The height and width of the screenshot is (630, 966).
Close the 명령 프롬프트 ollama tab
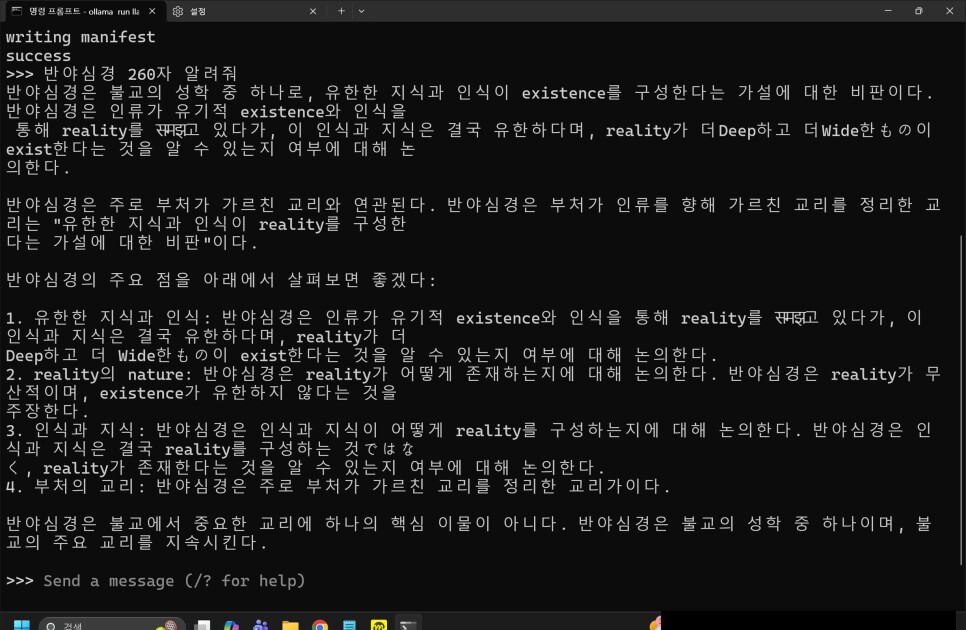point(152,11)
